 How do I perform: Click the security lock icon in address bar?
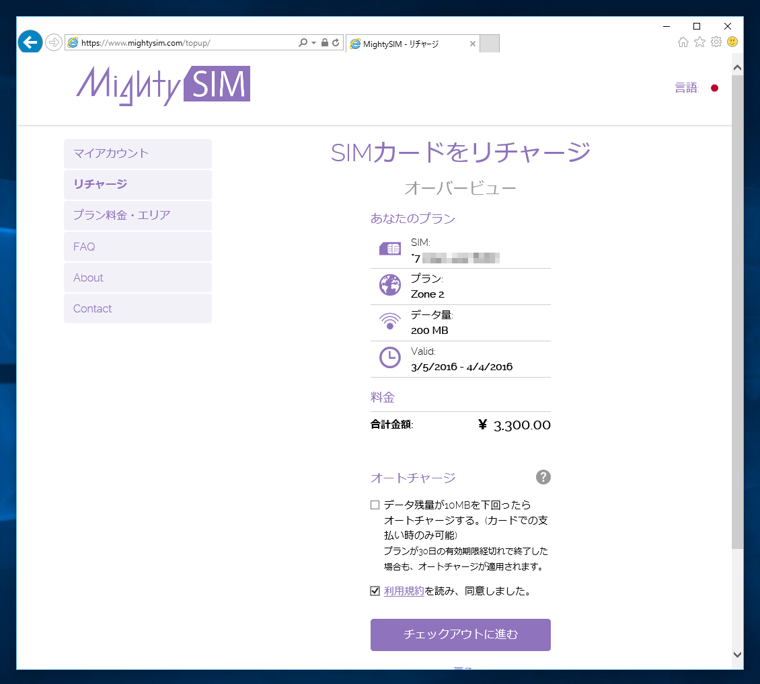(325, 43)
